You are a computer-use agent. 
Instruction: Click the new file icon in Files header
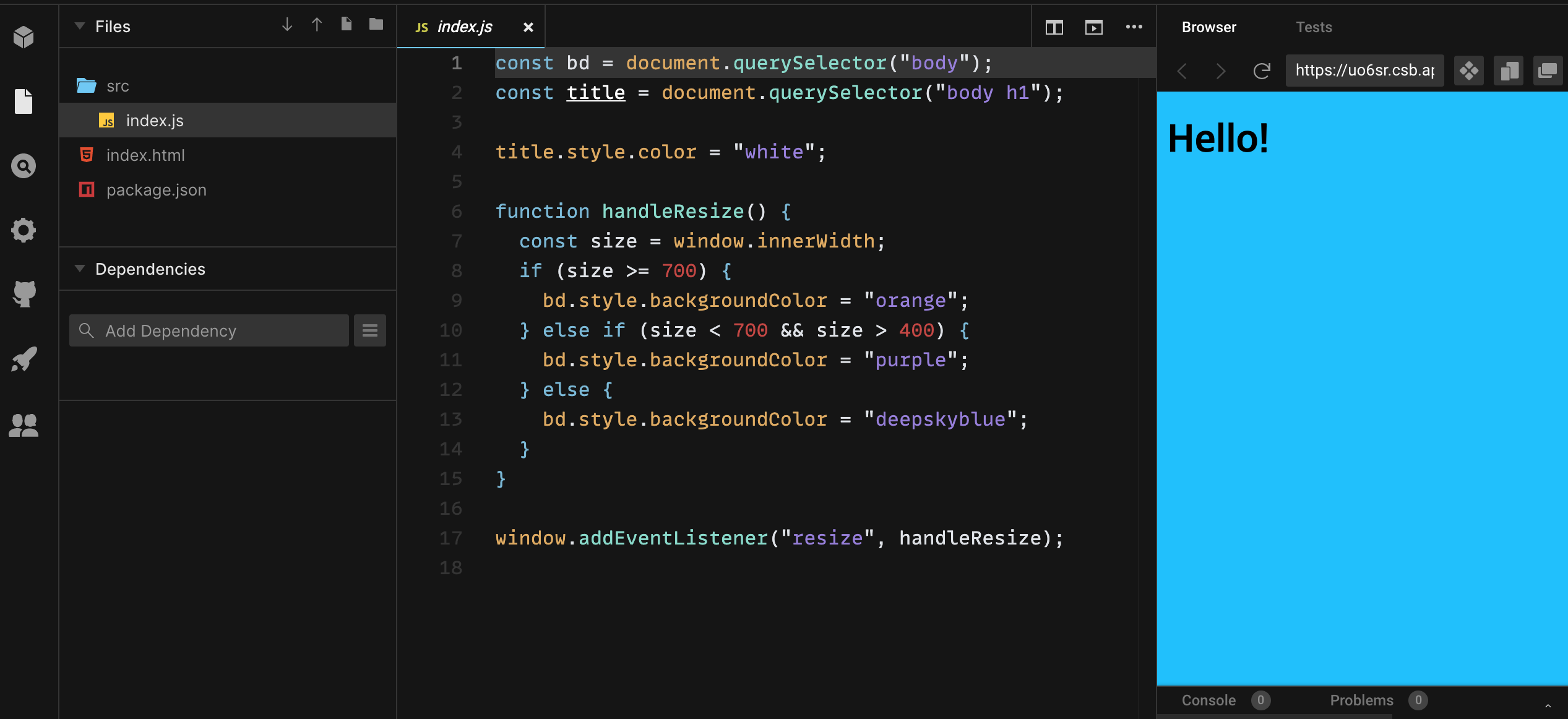tap(347, 25)
